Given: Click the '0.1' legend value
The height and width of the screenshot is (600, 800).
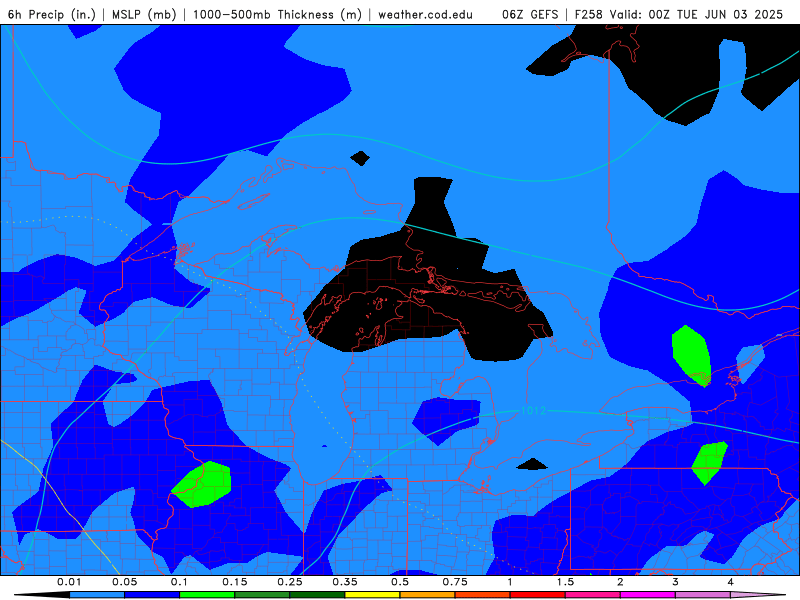Looking at the screenshot, I should pos(180,582).
